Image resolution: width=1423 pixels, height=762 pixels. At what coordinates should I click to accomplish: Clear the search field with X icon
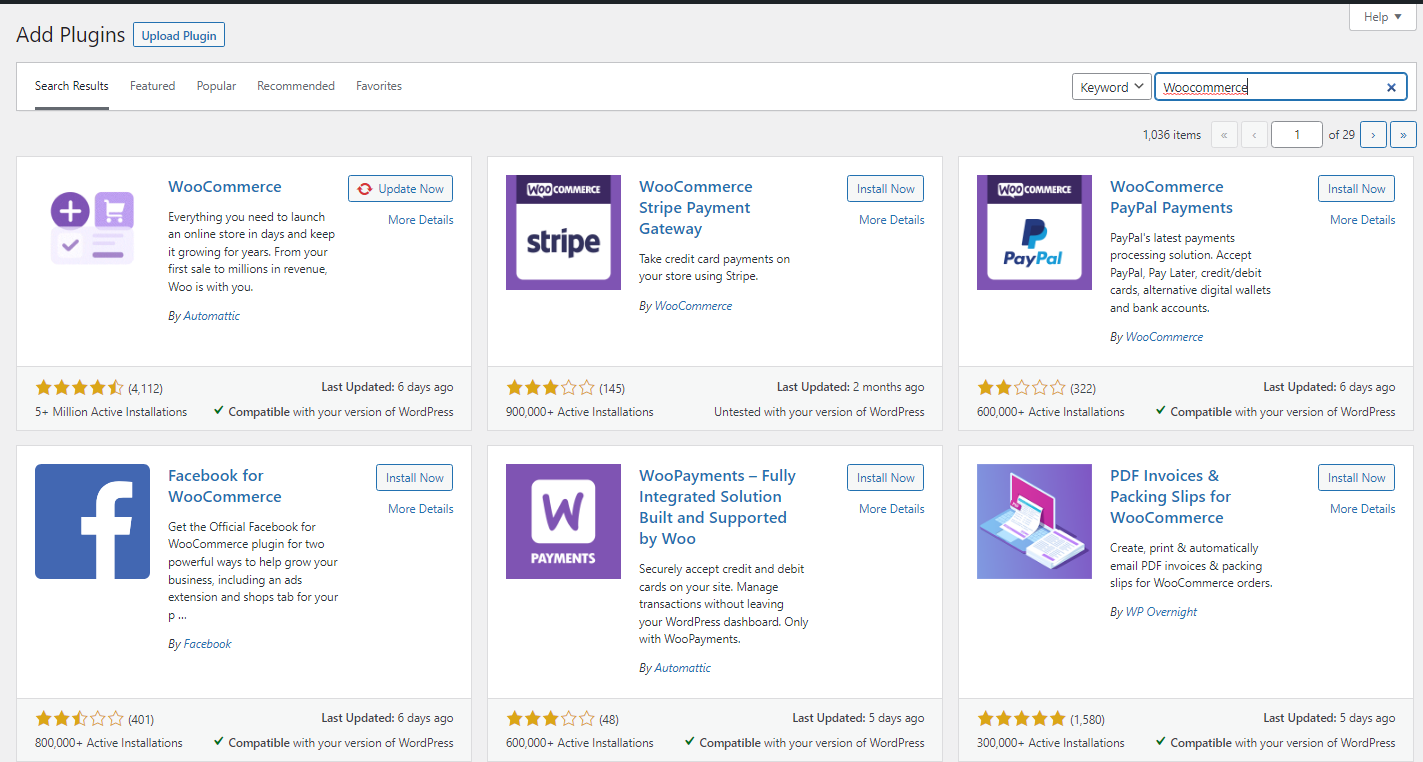pos(1390,87)
